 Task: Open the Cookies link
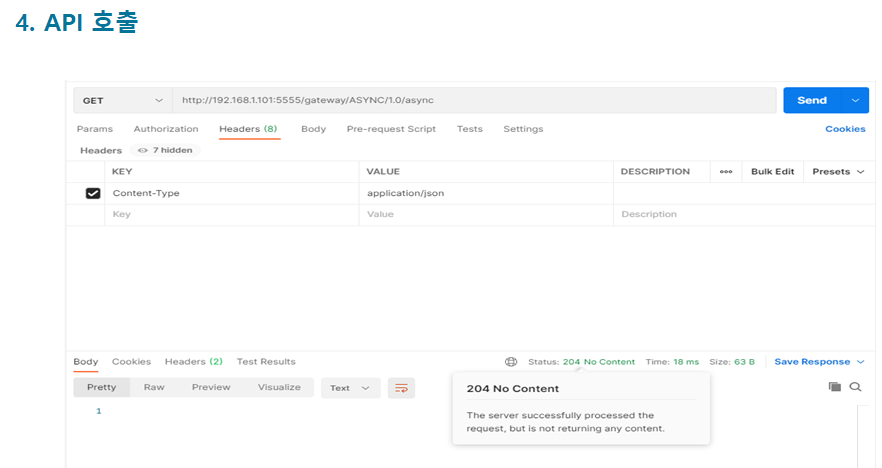point(844,129)
